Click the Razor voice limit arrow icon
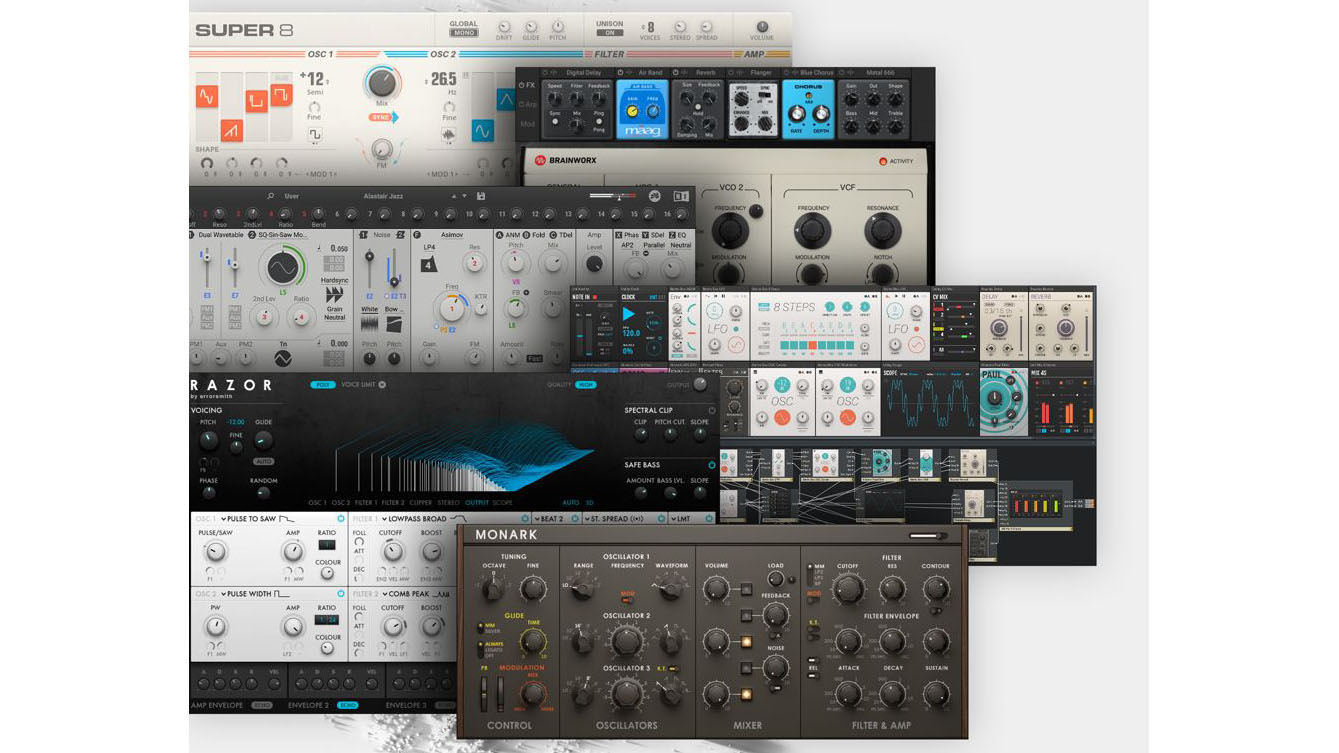This screenshot has height=753, width=1339. point(382,385)
